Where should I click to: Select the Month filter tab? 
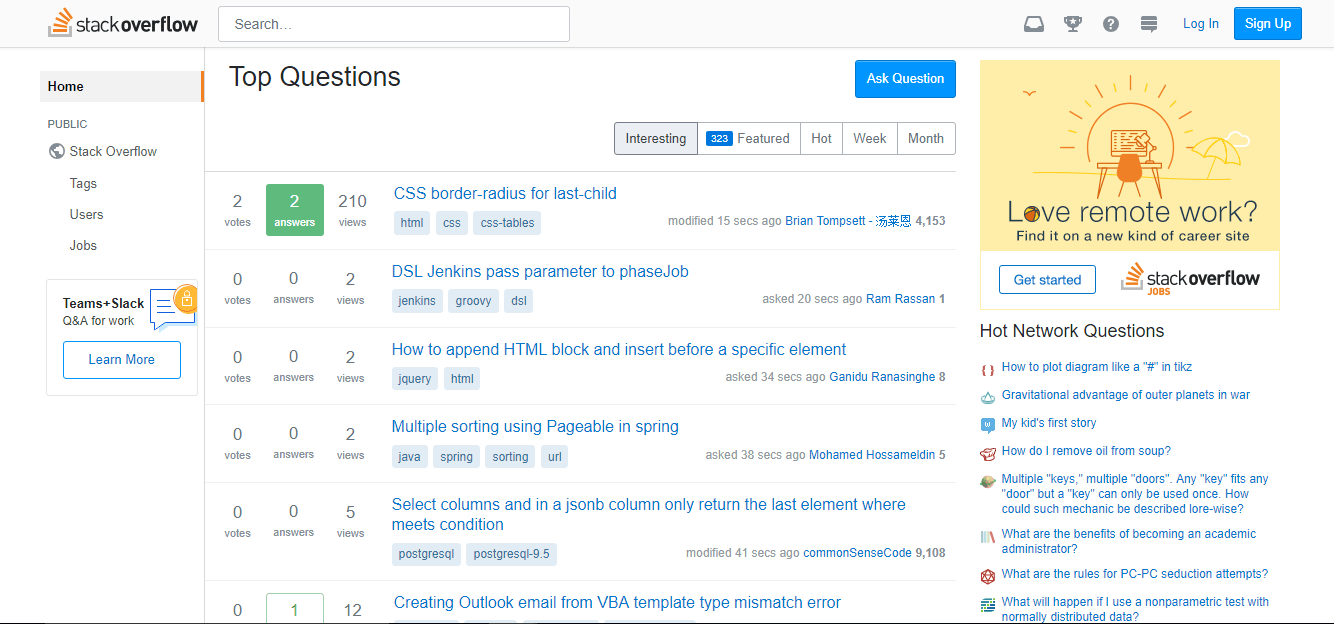[925, 138]
